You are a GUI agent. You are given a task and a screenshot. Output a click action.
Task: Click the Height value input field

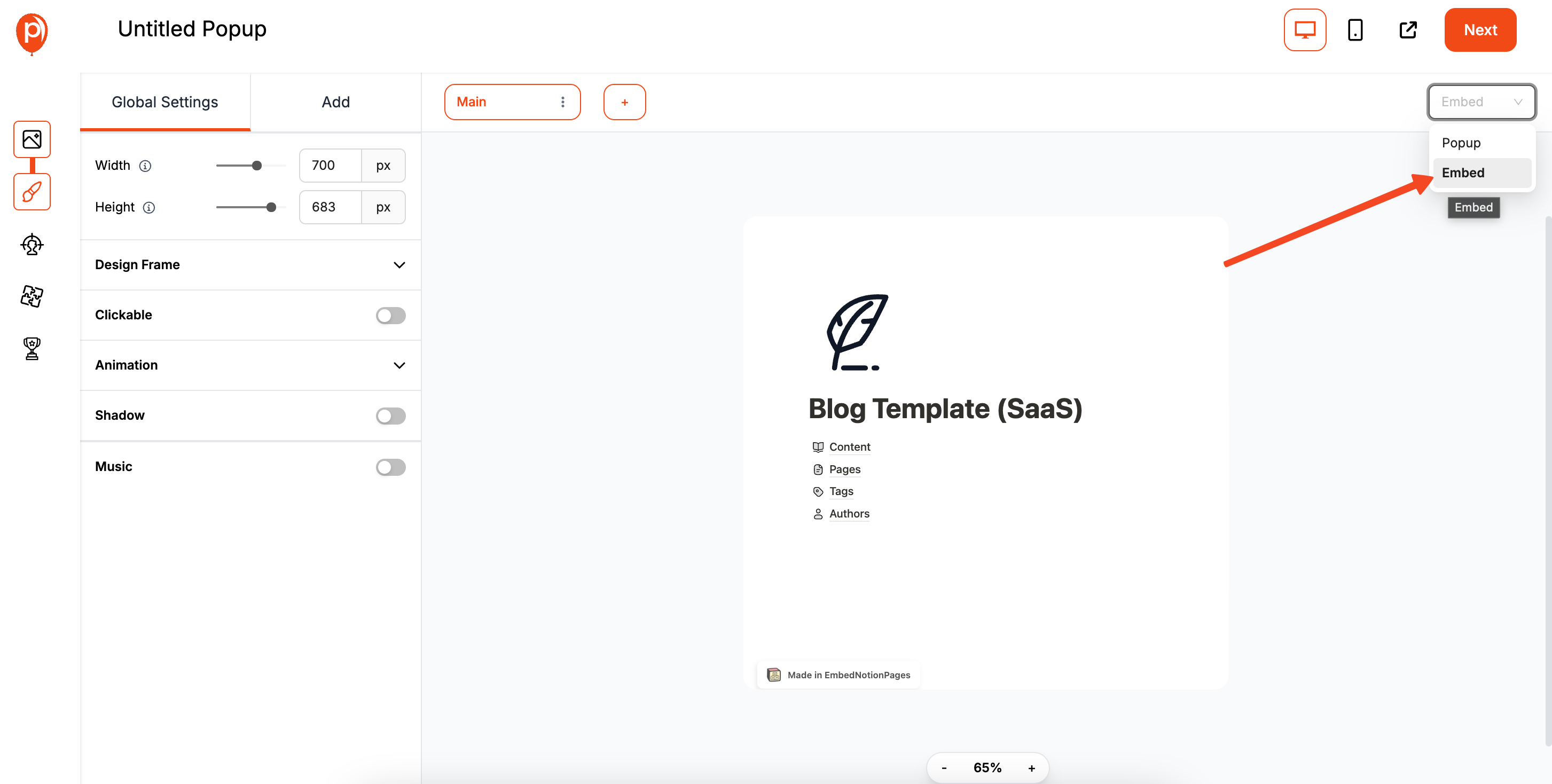(x=330, y=207)
